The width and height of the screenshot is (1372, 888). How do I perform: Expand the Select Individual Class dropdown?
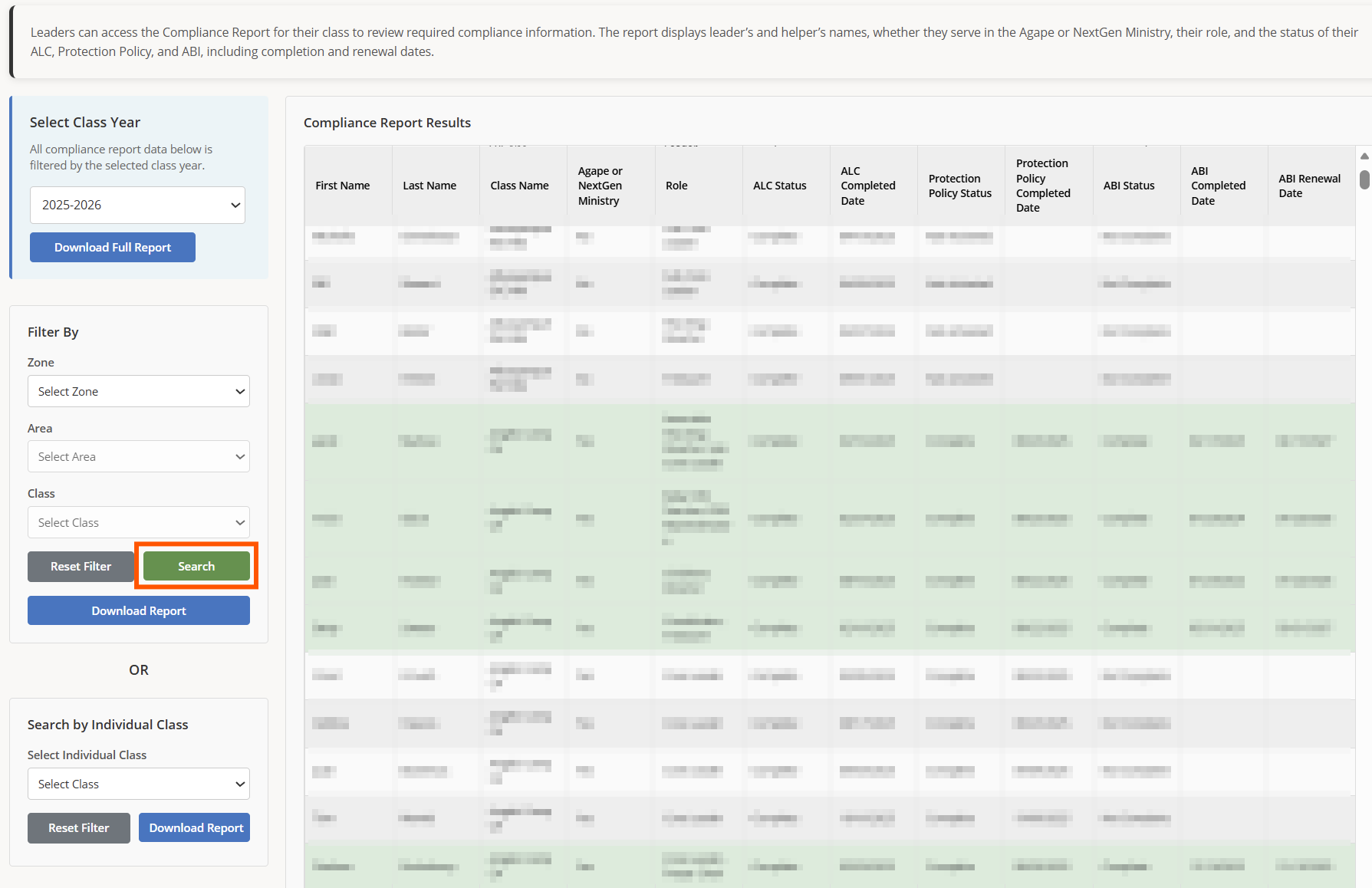coord(139,784)
